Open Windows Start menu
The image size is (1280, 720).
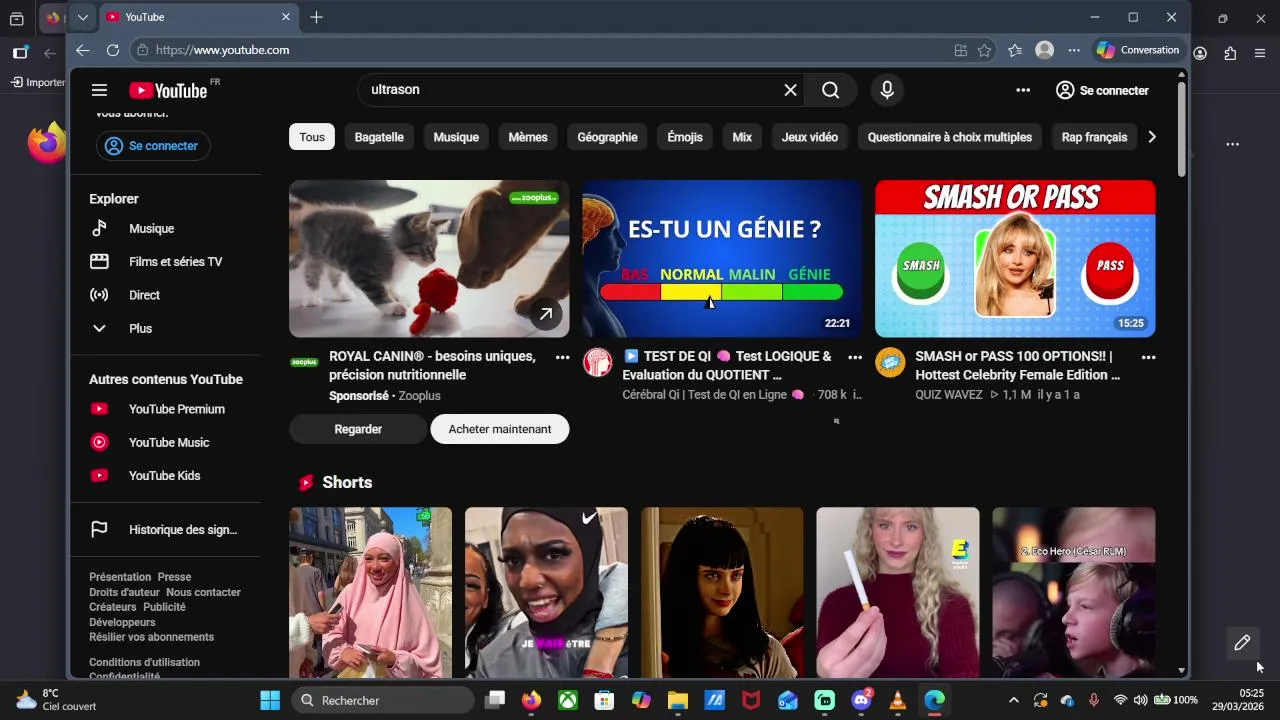click(x=270, y=700)
